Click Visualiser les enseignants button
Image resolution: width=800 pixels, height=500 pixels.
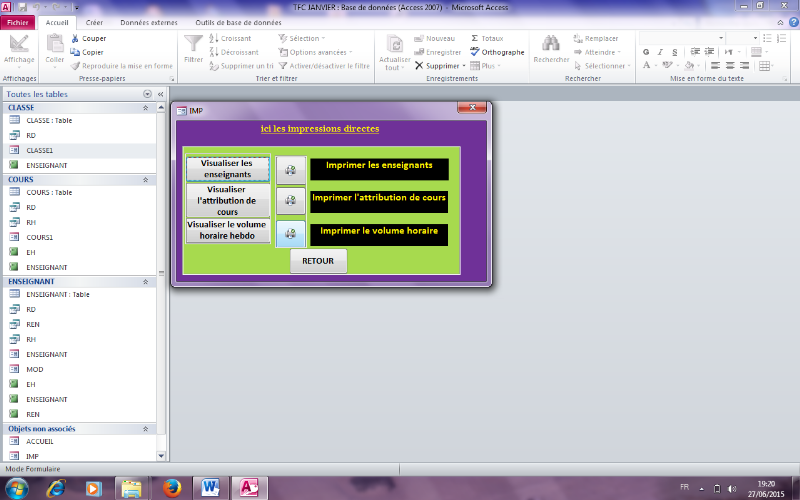tap(228, 169)
